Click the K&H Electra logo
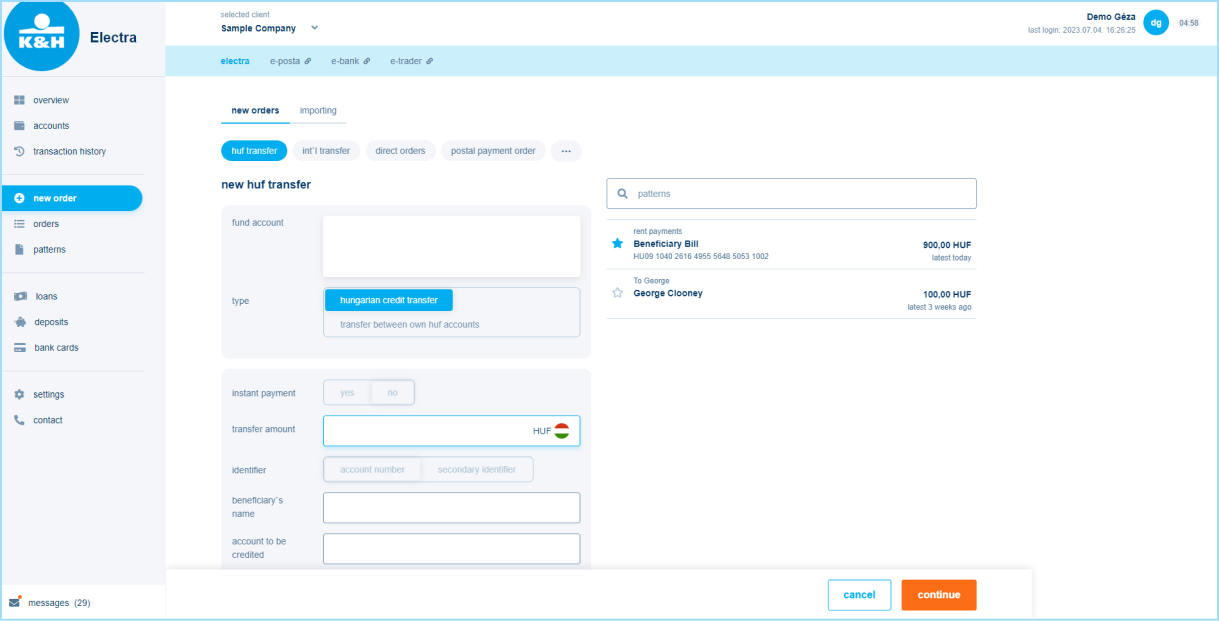 [x=42, y=36]
